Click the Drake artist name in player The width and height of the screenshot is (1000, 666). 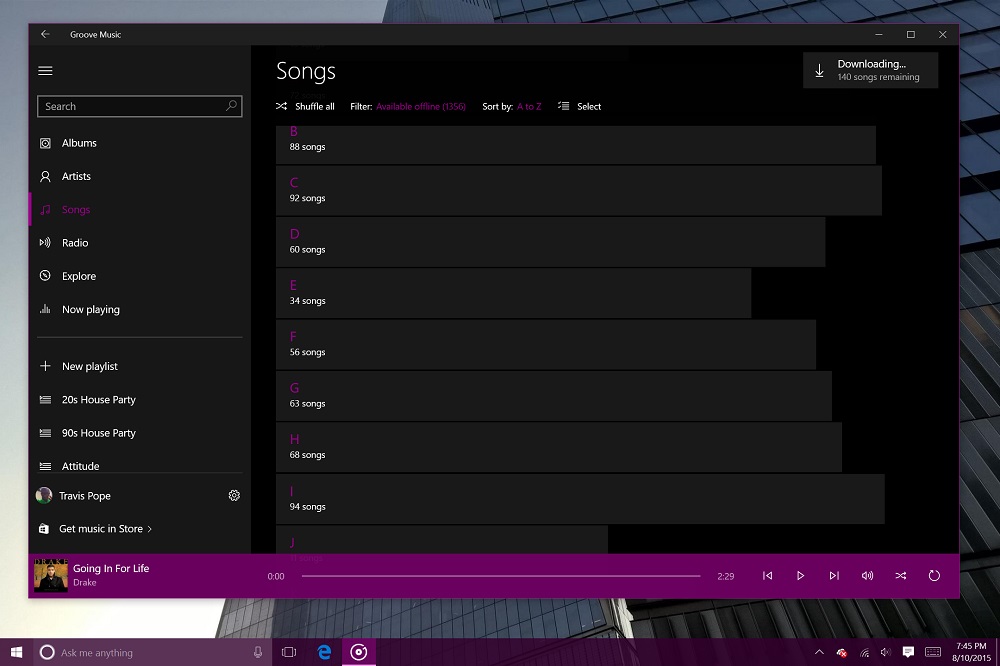[x=85, y=582]
